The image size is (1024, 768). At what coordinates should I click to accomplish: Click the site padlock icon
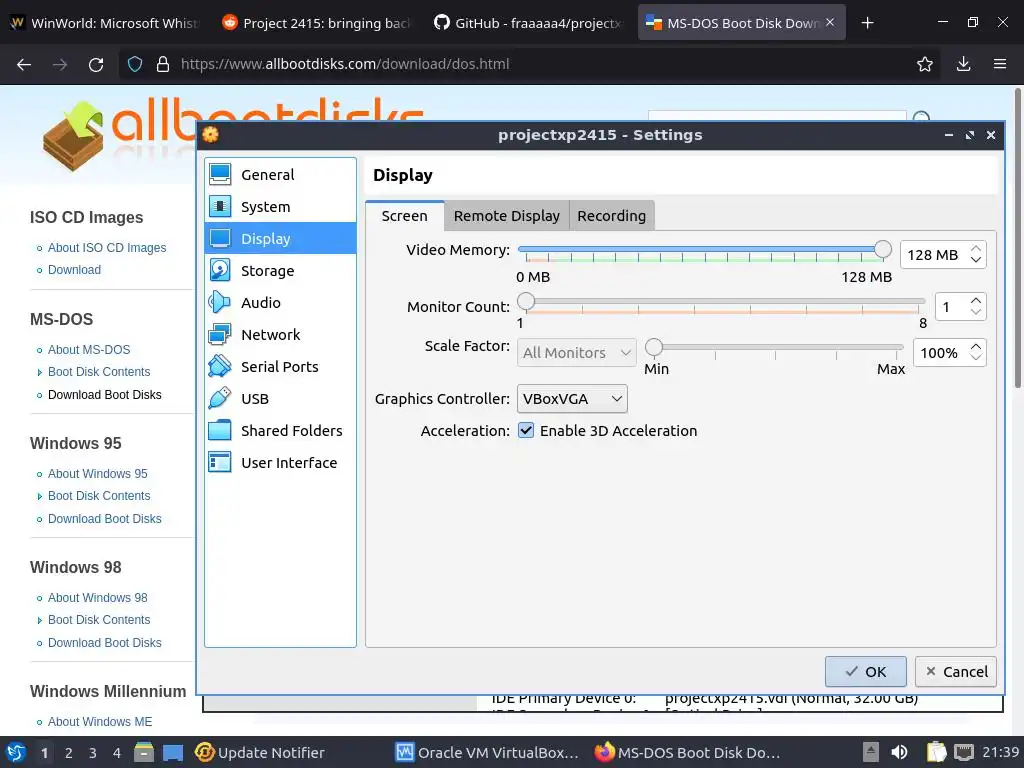(x=163, y=64)
